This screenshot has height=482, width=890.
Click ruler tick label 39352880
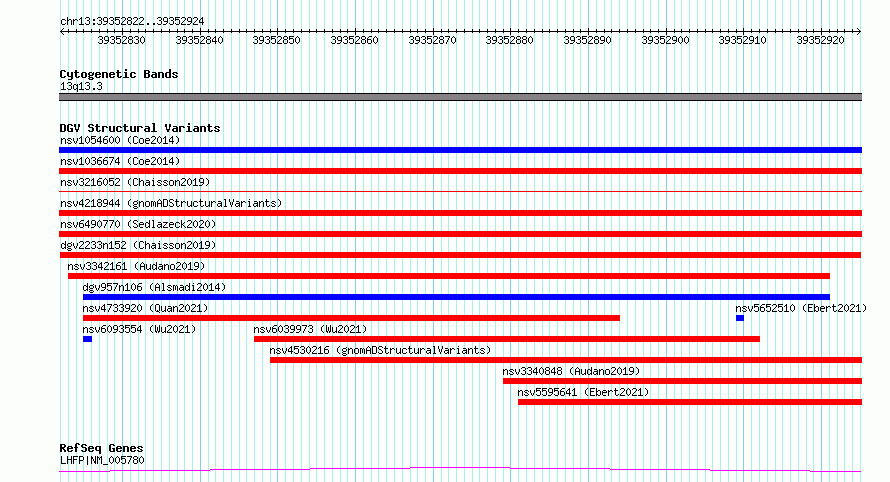click(509, 40)
